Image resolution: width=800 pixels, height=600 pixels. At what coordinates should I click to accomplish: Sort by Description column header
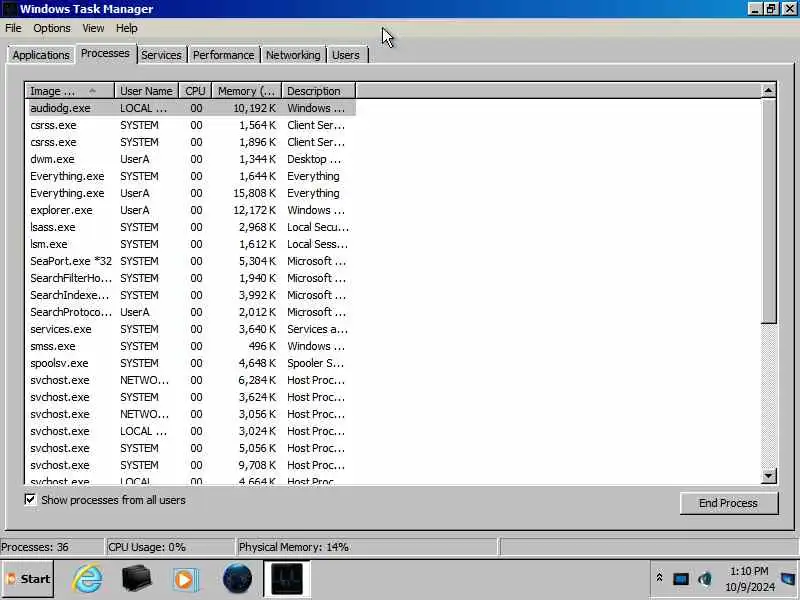pyautogui.click(x=318, y=91)
